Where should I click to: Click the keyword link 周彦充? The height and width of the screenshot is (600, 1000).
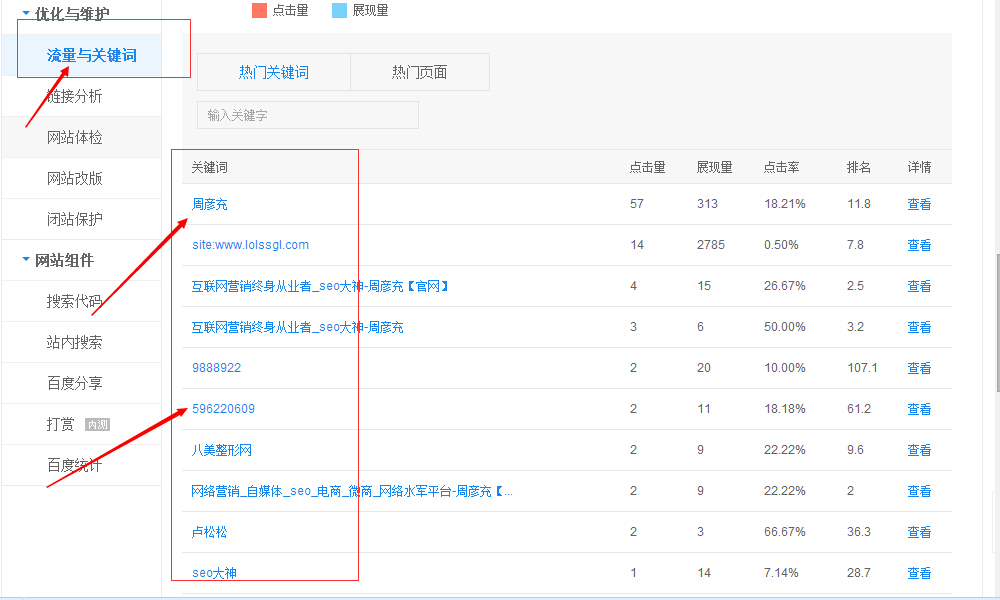(x=209, y=203)
